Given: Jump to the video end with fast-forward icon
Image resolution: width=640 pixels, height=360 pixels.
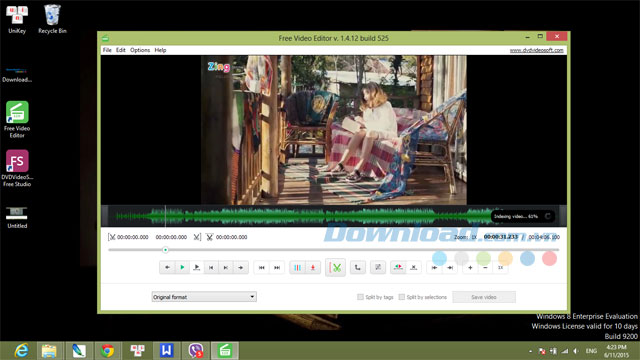Looking at the screenshot, I should coord(277,267).
